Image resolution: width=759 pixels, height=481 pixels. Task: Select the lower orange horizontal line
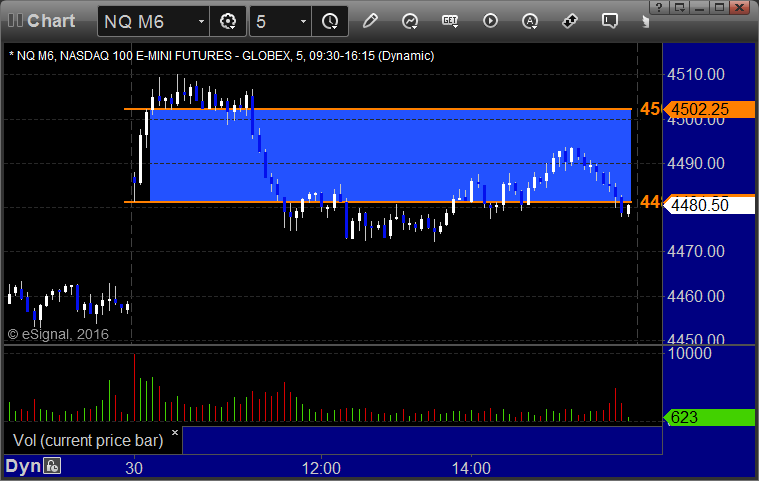[378, 201]
